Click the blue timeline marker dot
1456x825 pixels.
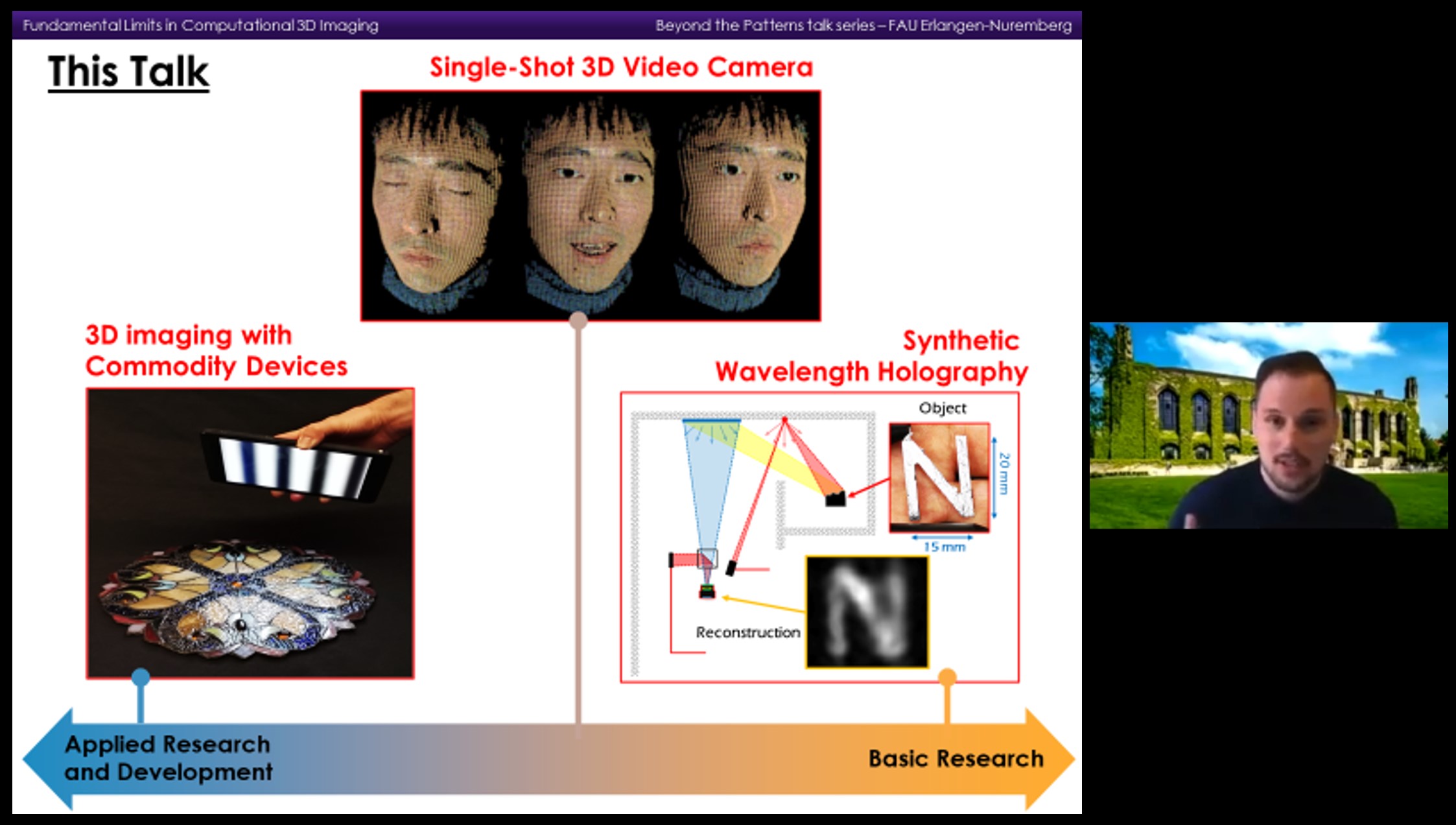click(141, 678)
